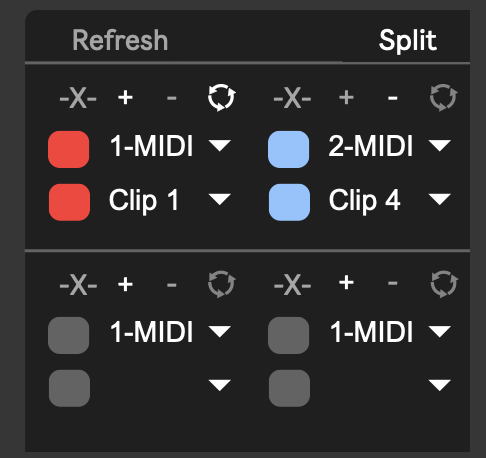This screenshot has height=458, width=486.
Task: Click the plus icon in bottom-right gray slot
Action: point(346,283)
